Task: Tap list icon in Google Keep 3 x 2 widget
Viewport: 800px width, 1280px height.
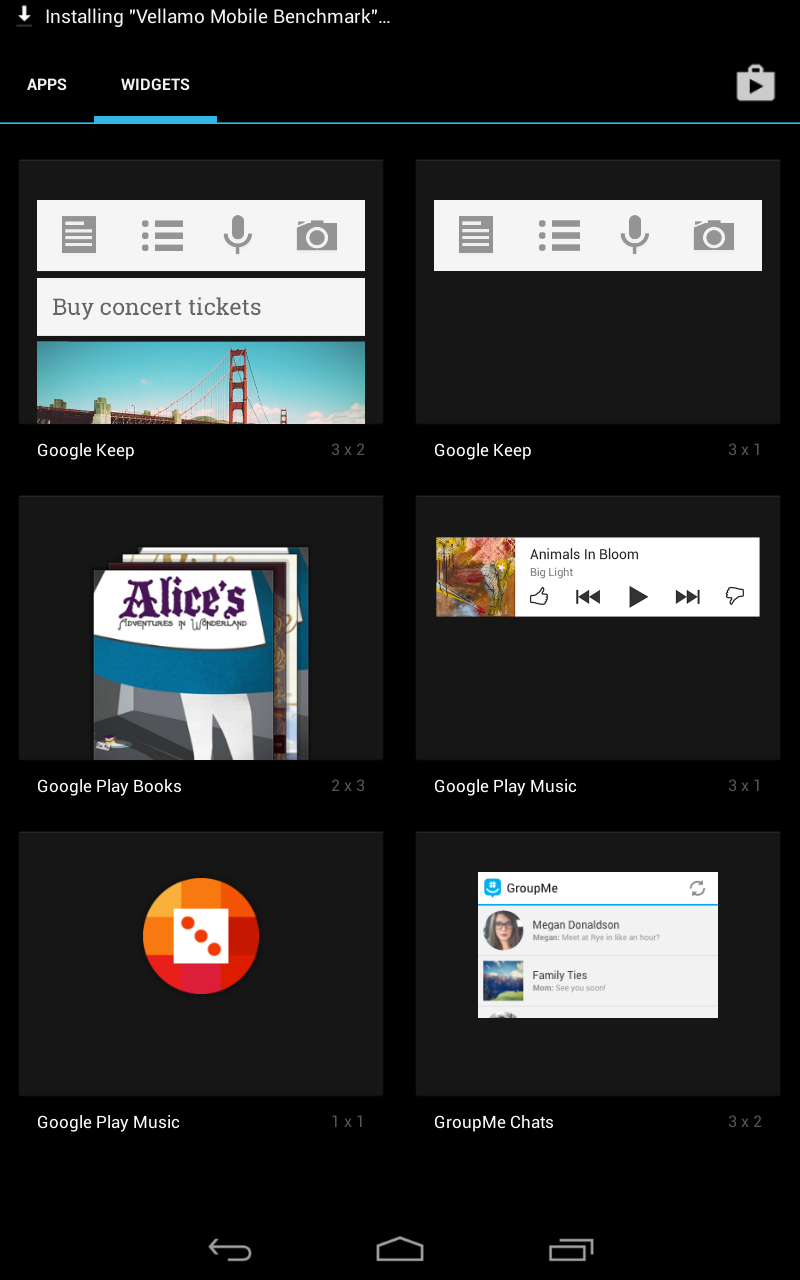Action: point(162,235)
